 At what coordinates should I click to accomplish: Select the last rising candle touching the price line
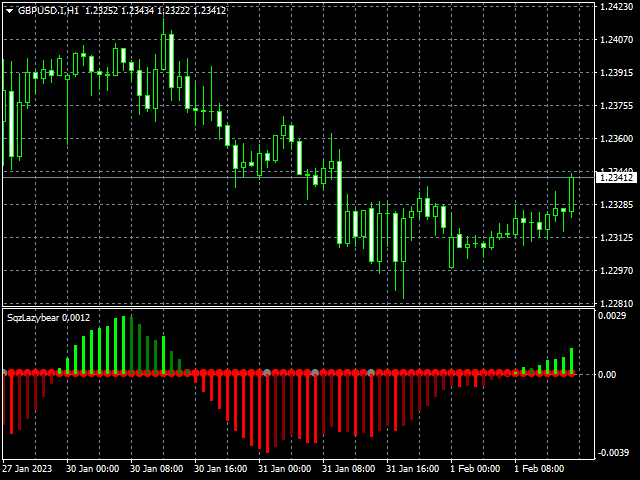click(x=571, y=195)
